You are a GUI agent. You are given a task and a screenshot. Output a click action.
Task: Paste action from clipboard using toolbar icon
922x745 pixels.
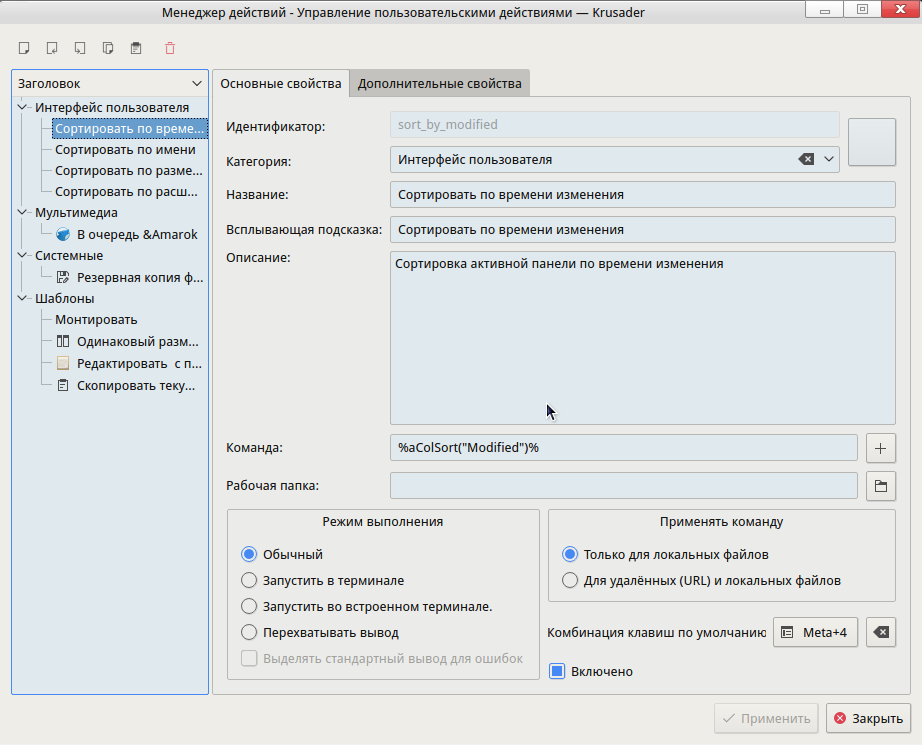click(x=136, y=47)
